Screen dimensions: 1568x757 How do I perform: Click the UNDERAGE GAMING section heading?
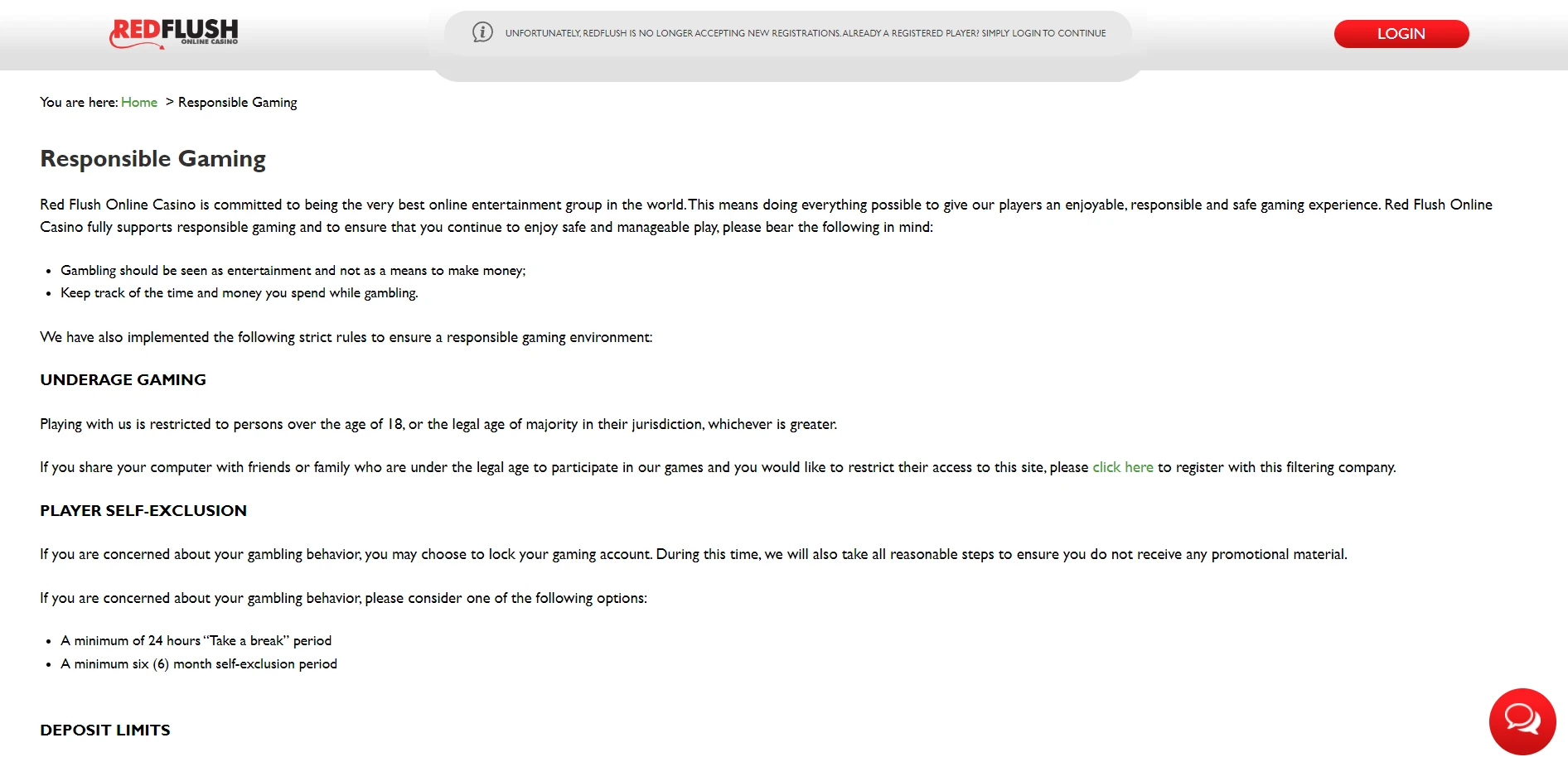[123, 380]
